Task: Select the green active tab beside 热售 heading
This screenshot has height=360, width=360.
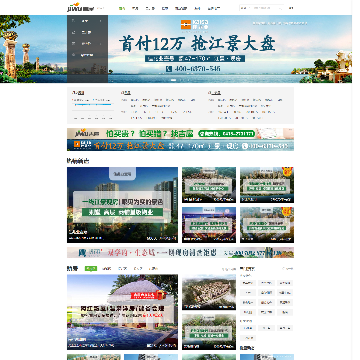Action: [91, 268]
